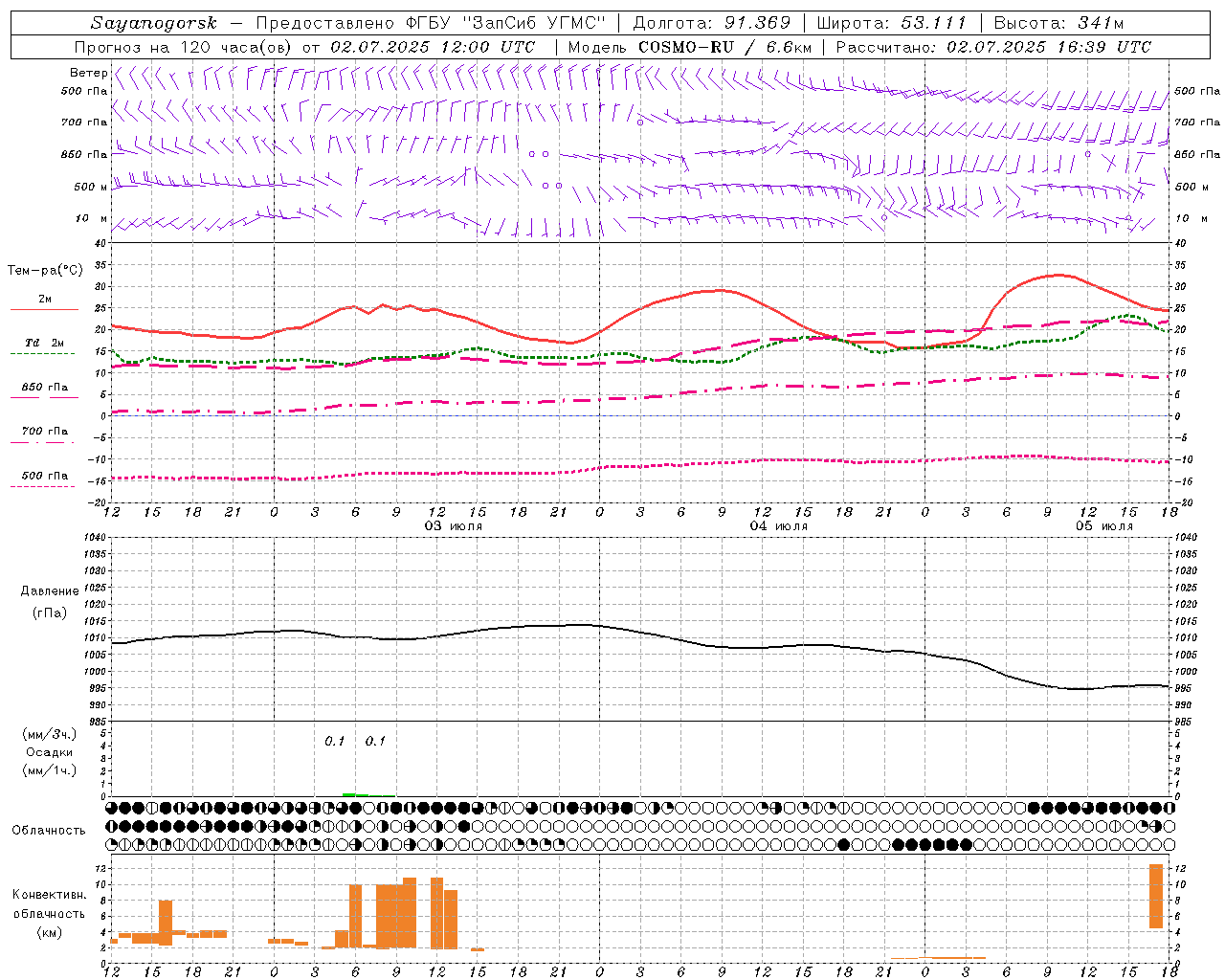Screen dimensions: 1225x980
Task: Click the 'Модель COSMO-RU / 6.6км' label
Action: pyautogui.click(x=690, y=47)
